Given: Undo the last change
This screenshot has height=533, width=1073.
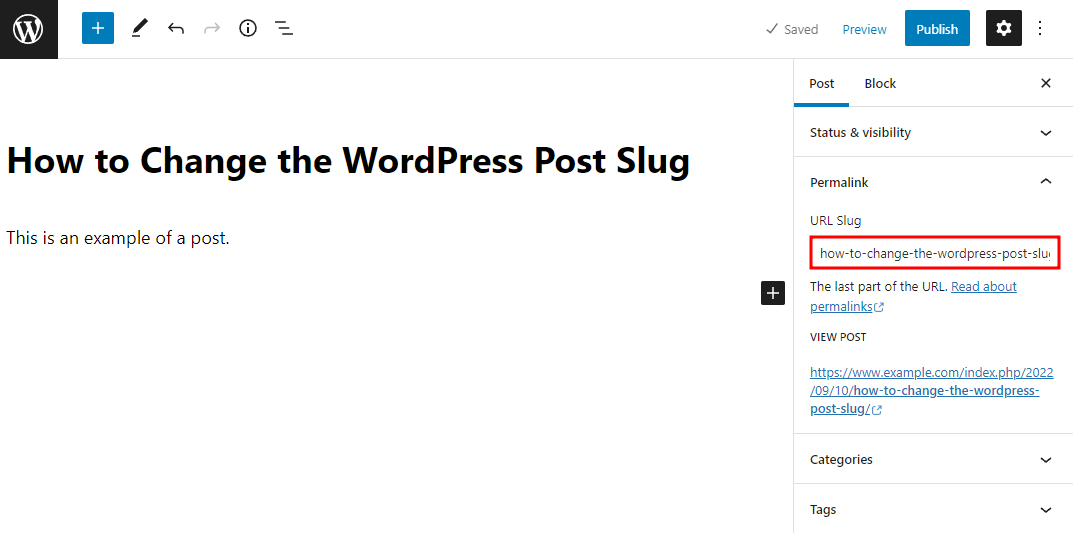Looking at the screenshot, I should 176,29.
